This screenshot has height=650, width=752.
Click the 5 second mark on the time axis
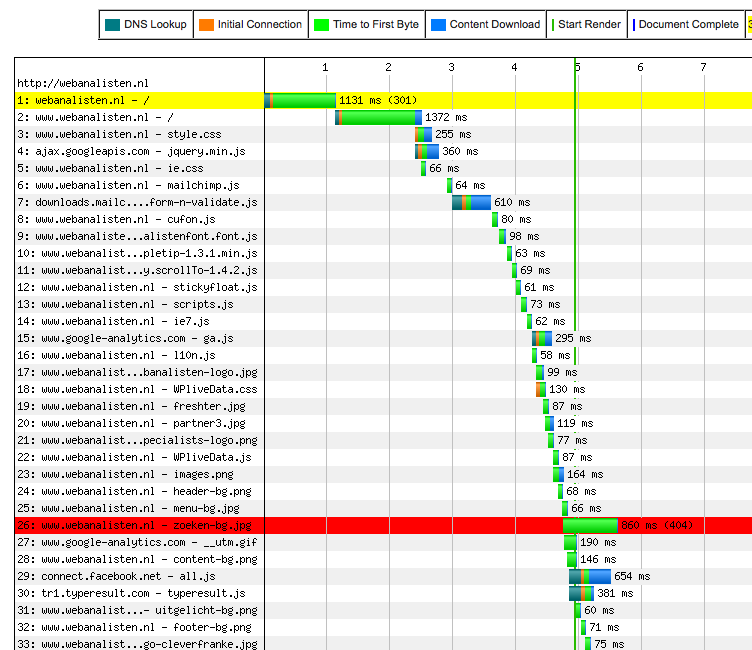click(577, 67)
